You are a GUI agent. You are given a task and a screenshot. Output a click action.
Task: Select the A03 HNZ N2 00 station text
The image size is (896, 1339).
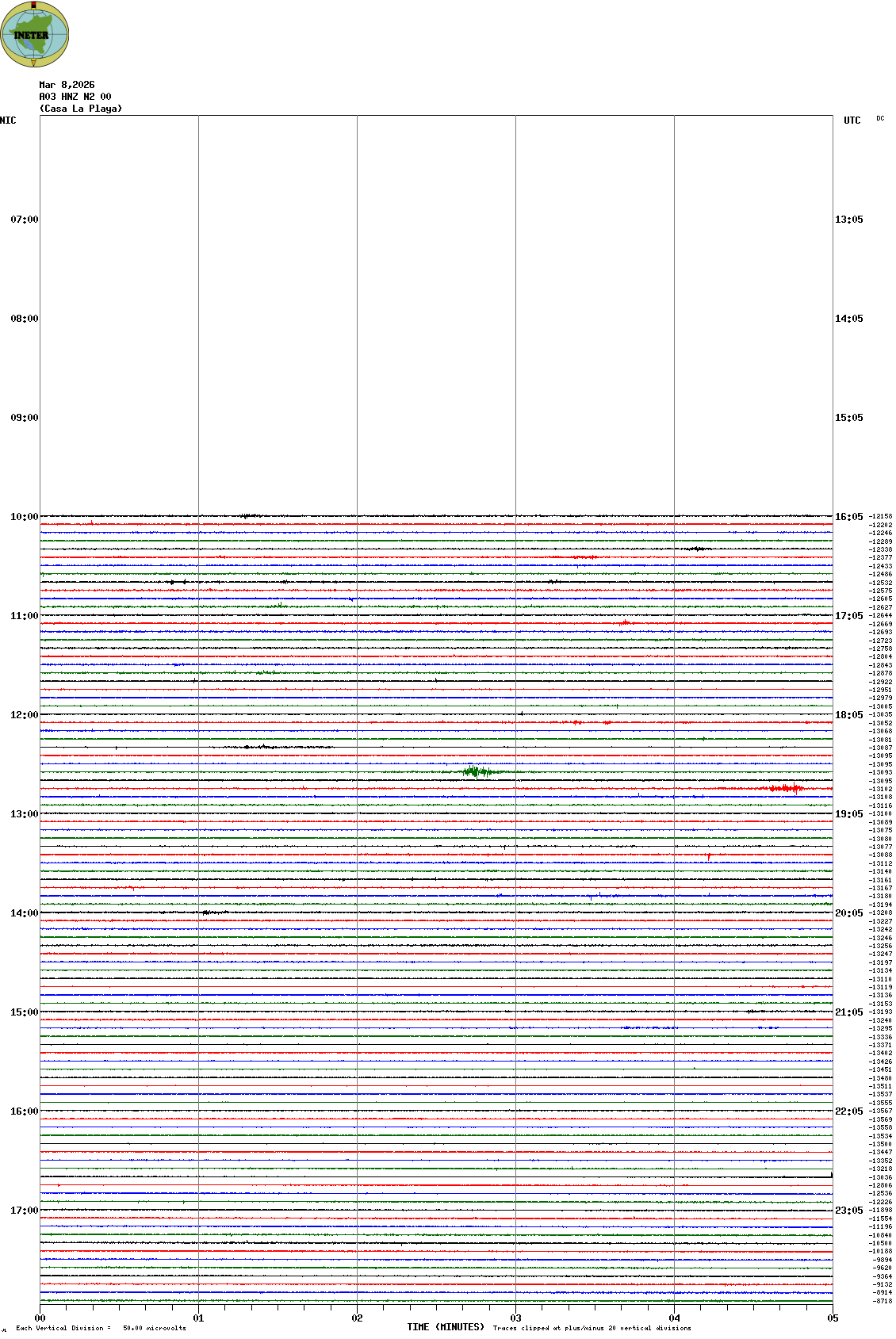[x=75, y=97]
